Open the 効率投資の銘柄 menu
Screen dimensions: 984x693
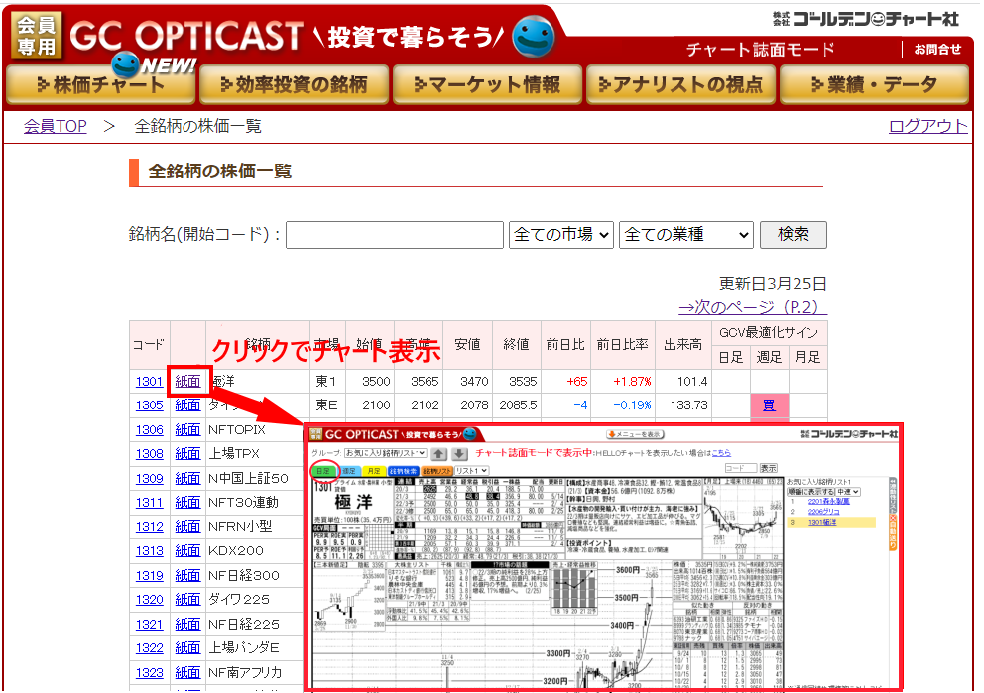(294, 84)
